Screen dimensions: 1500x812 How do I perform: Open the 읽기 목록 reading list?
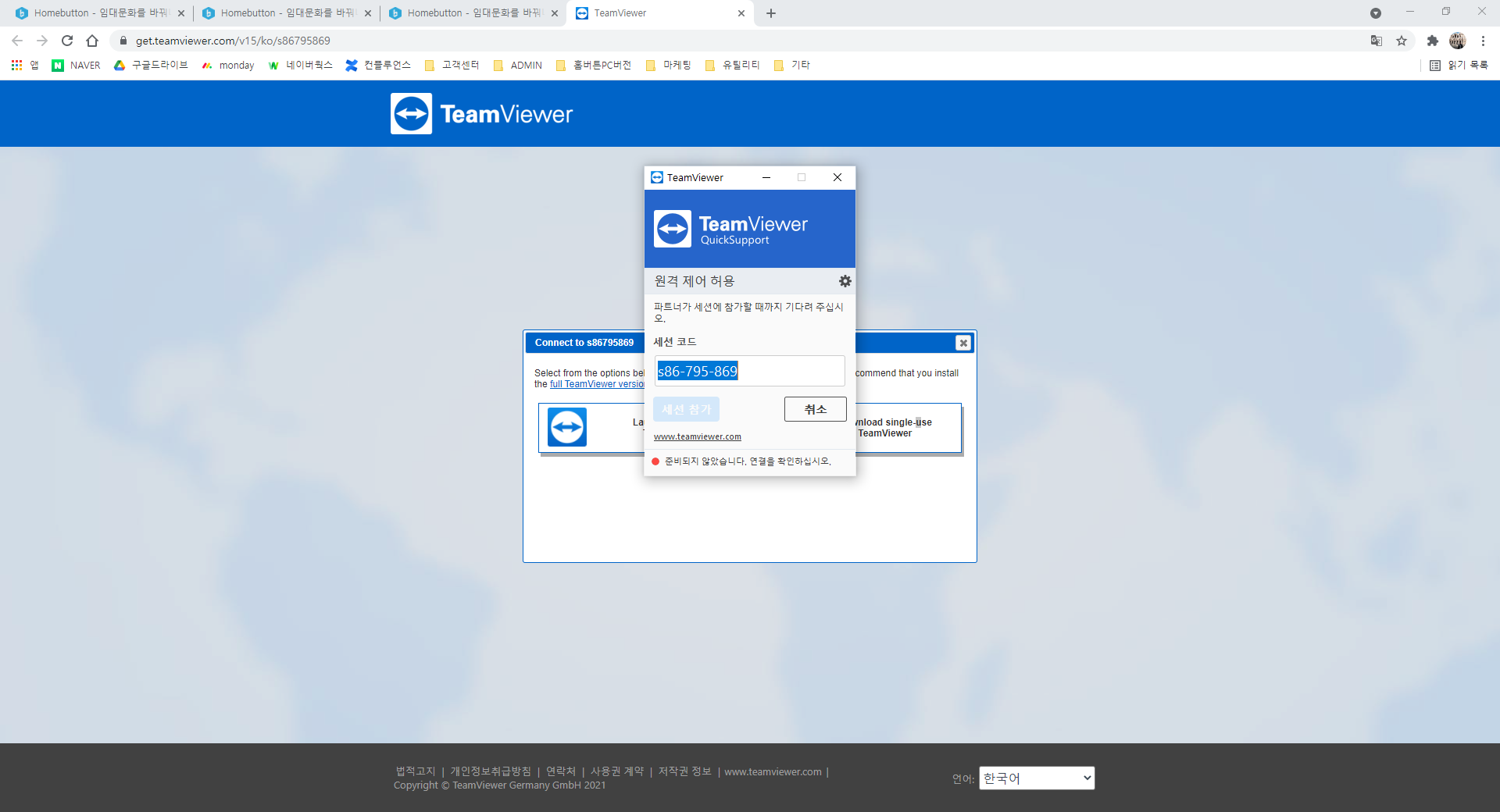[x=1459, y=66]
